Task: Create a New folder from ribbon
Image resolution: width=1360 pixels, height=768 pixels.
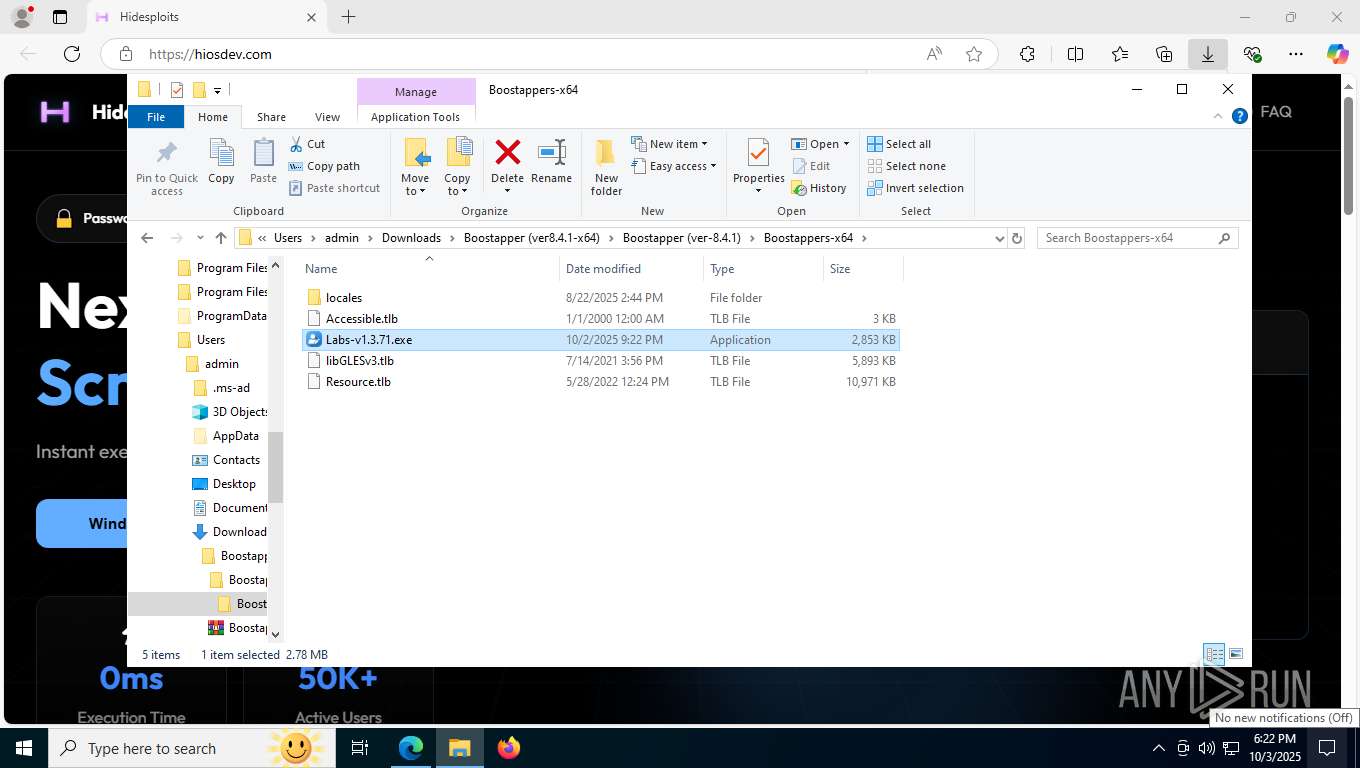Action: pos(606,167)
